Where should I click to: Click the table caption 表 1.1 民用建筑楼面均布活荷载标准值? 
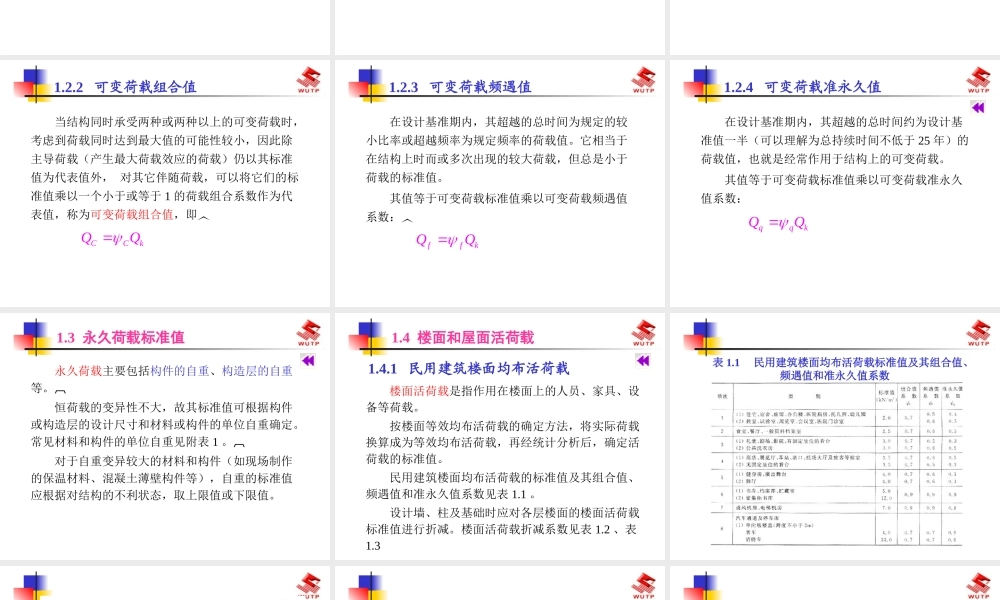(x=841, y=369)
